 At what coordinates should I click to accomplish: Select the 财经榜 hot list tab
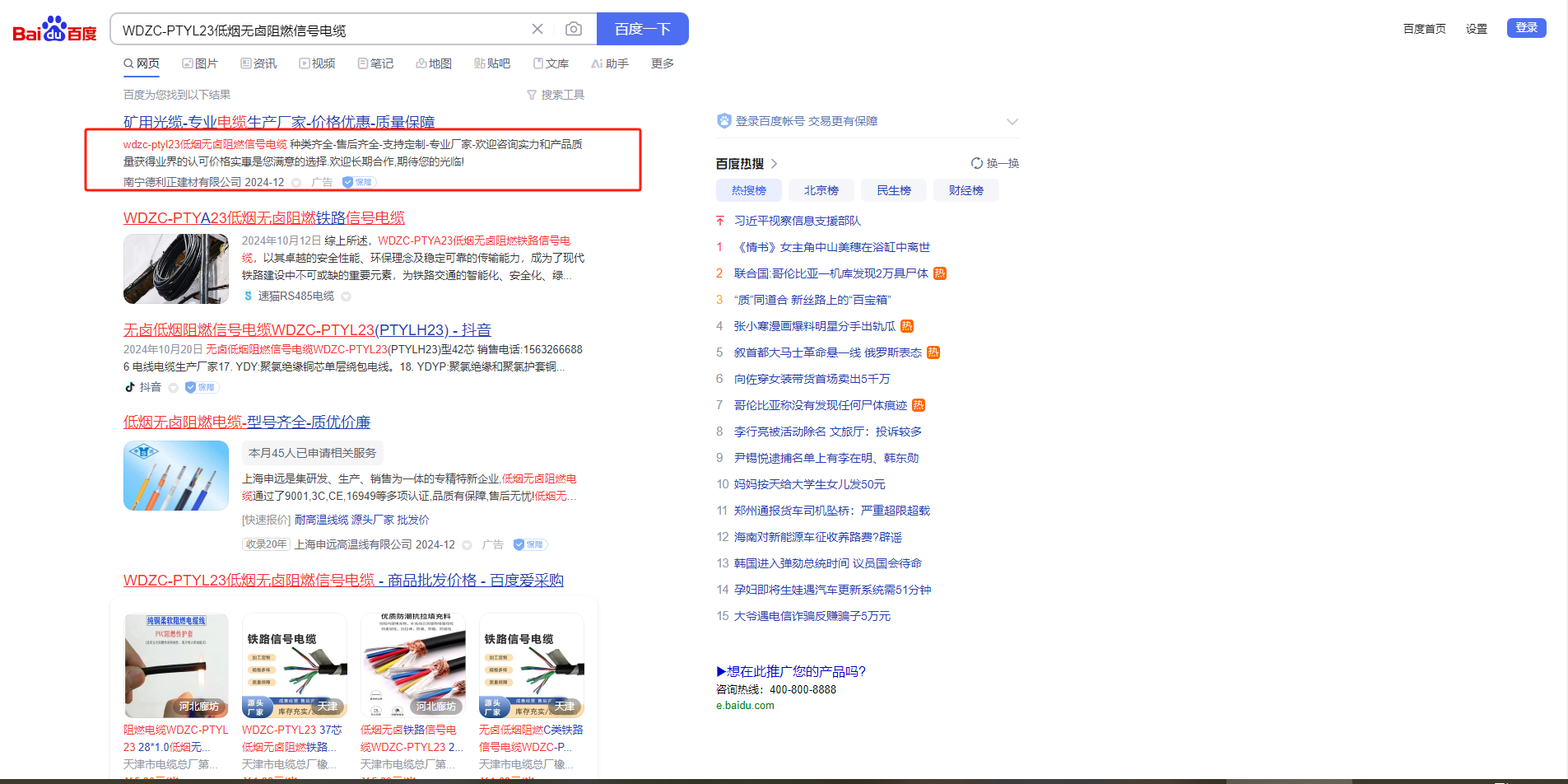point(965,190)
